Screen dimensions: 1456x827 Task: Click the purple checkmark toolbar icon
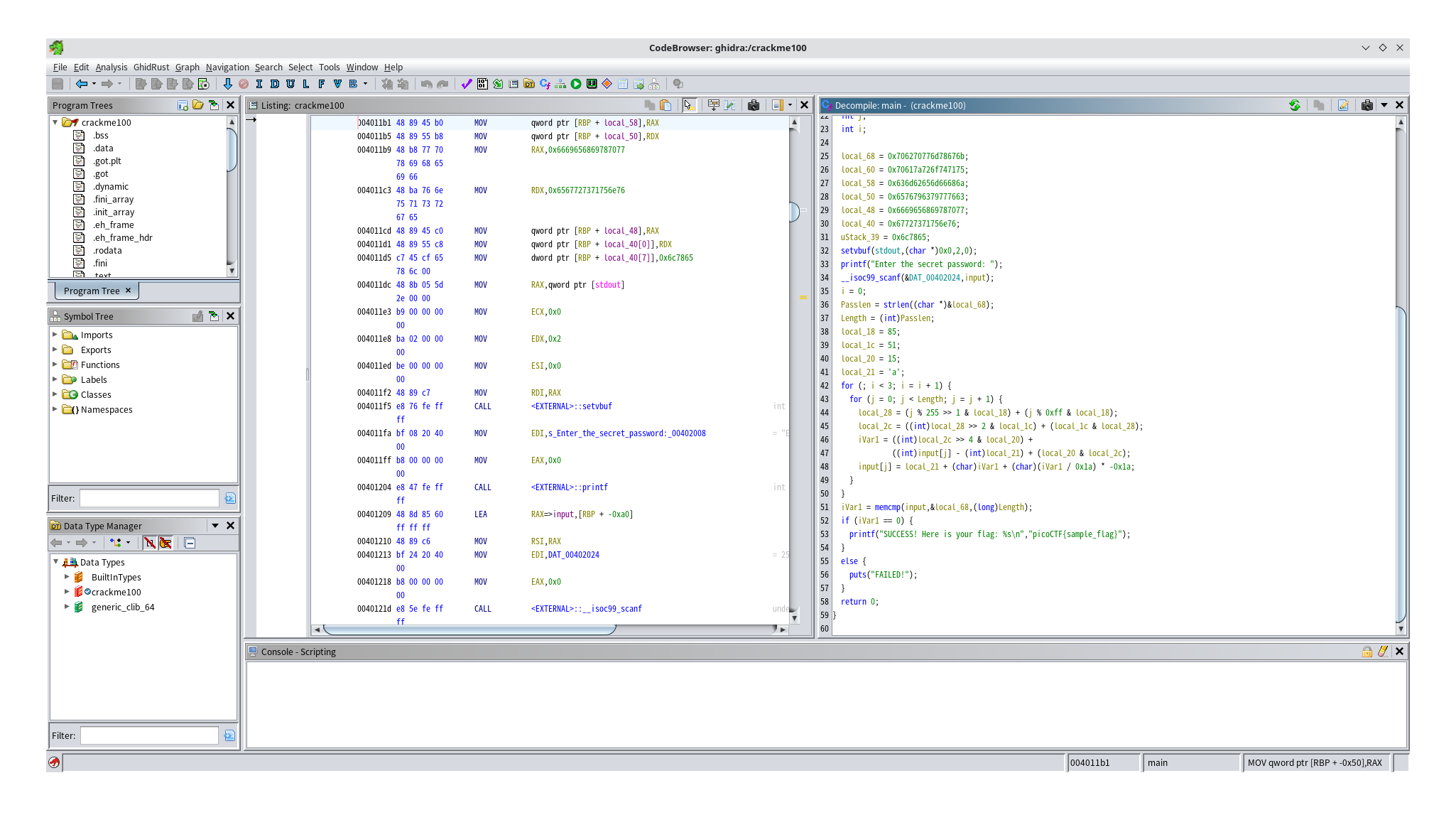point(466,84)
